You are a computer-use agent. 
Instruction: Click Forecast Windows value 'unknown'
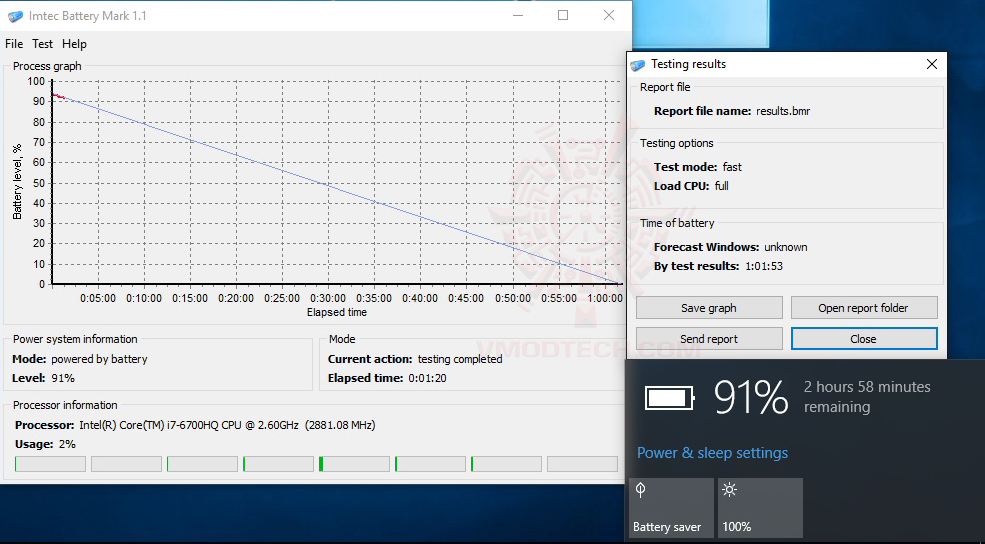point(786,248)
